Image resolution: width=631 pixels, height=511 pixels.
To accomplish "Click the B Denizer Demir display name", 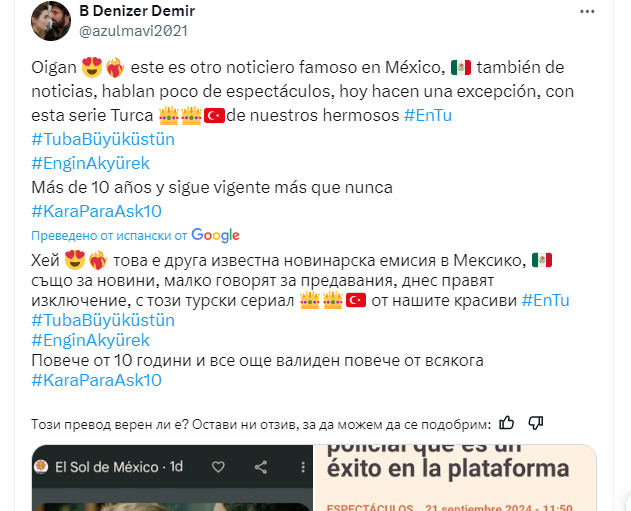I will 137,11.
